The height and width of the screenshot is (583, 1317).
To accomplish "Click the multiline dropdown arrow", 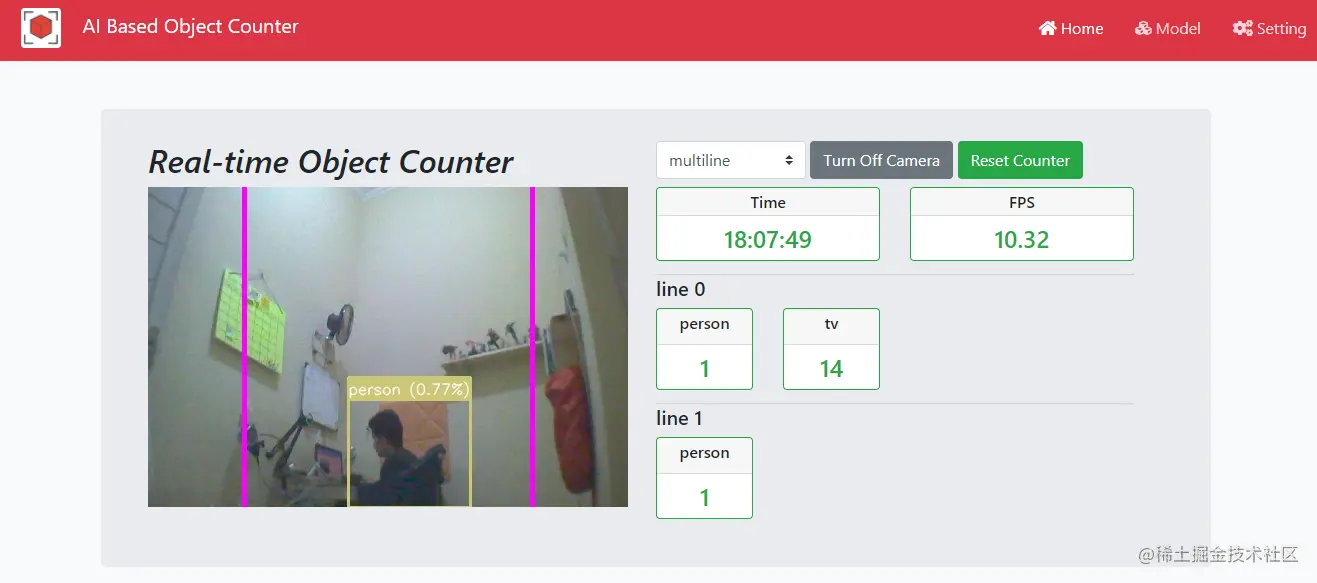I will [789, 160].
